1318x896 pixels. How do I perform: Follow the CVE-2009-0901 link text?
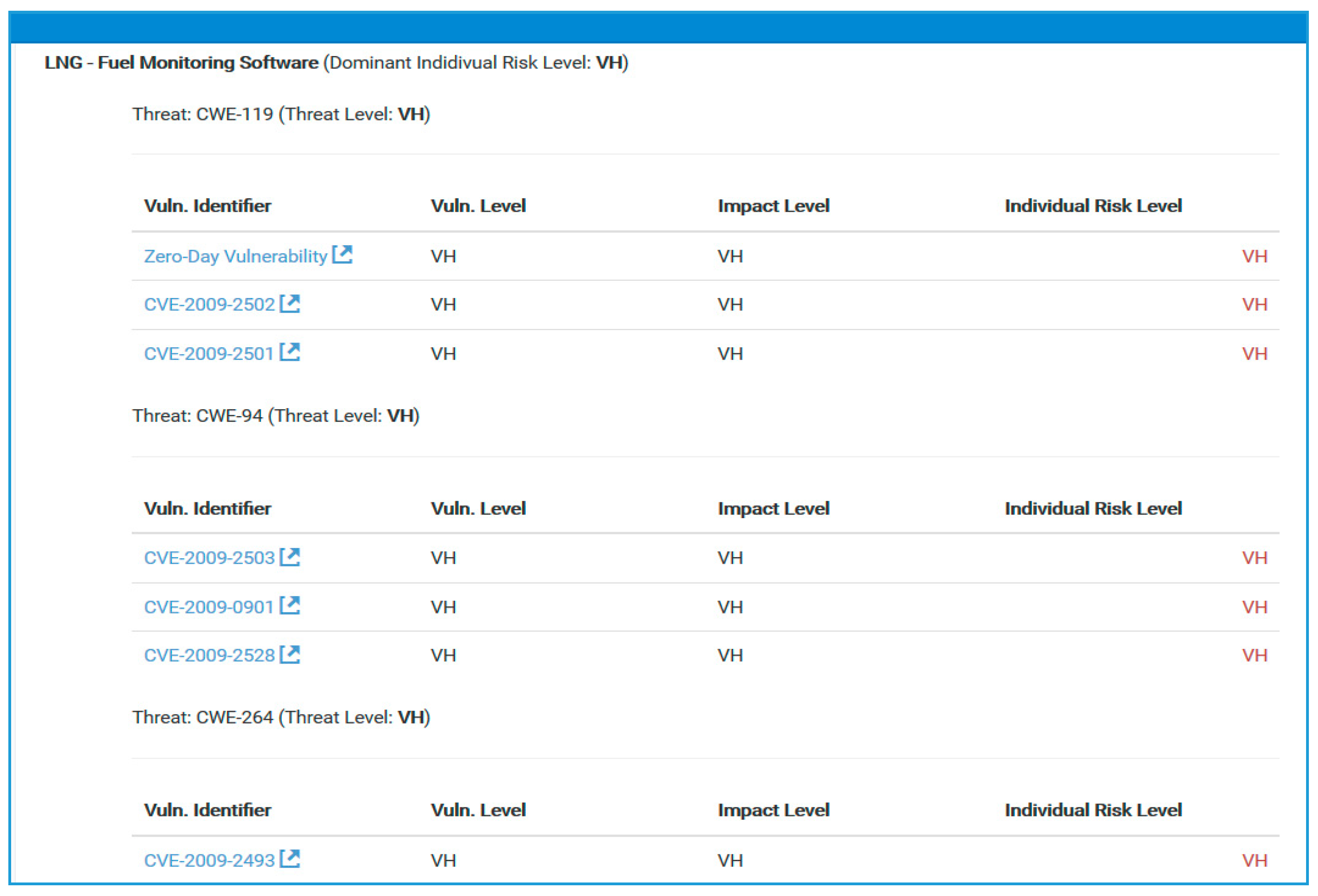point(209,607)
